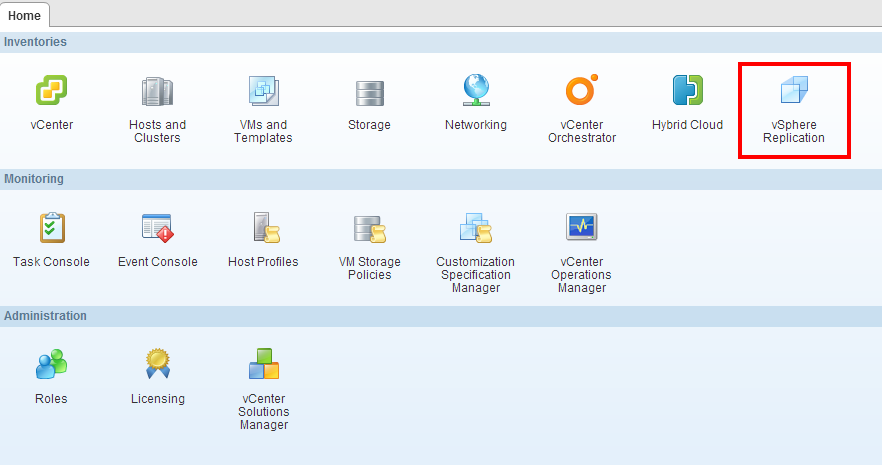Screen dimensions: 882x465
Task: Open the Task Console clipboard icon
Action: (x=52, y=228)
